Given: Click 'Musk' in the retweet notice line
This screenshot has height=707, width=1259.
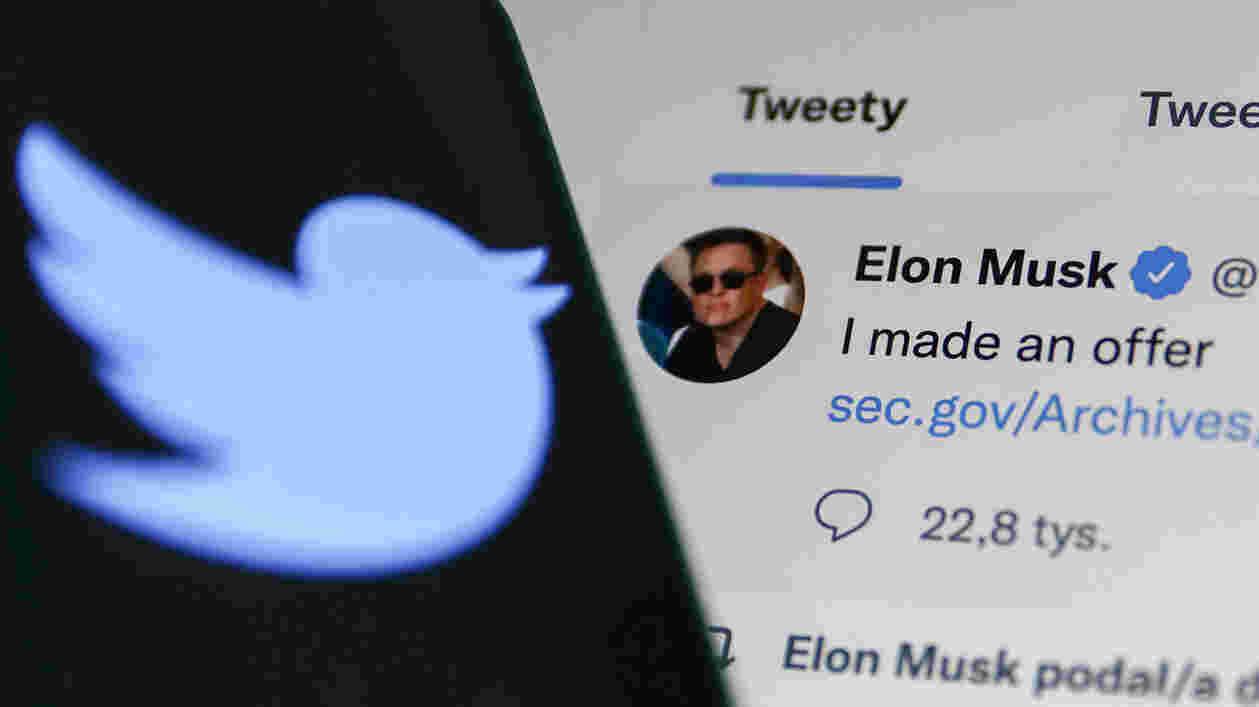Looking at the screenshot, I should [957, 665].
